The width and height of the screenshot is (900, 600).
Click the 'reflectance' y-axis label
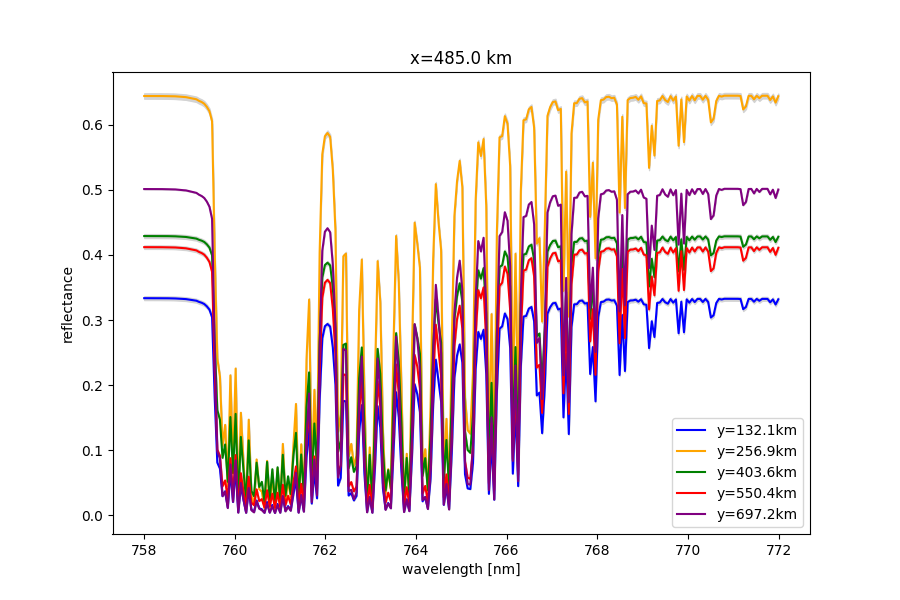pyautogui.click(x=68, y=304)
